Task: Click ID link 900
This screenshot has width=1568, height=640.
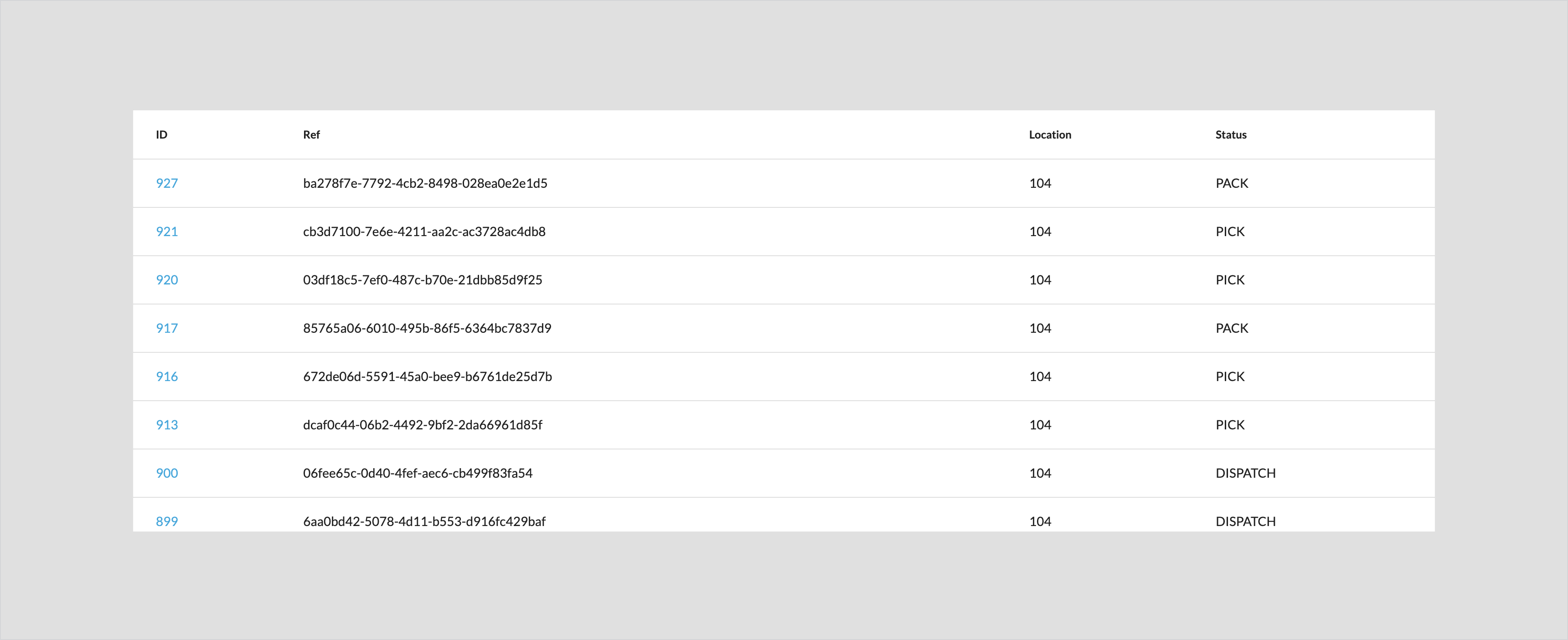Action: 167,473
